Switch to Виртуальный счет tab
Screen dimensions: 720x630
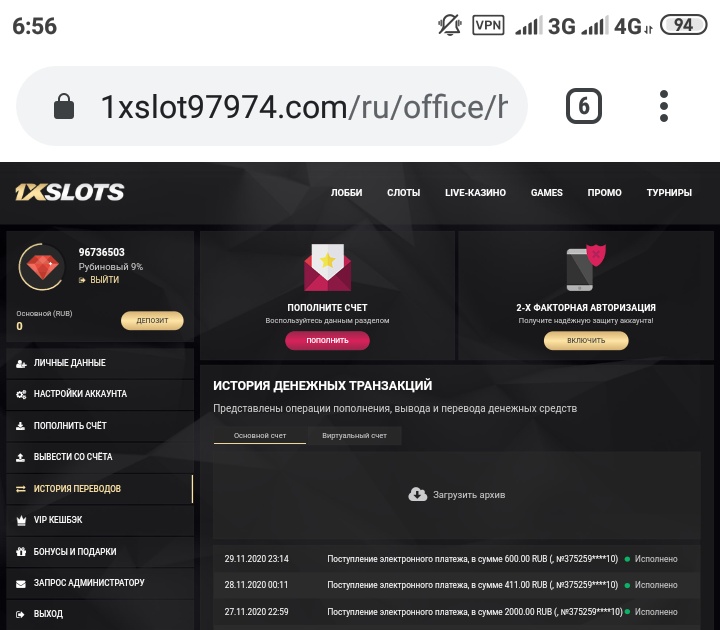tap(354, 435)
